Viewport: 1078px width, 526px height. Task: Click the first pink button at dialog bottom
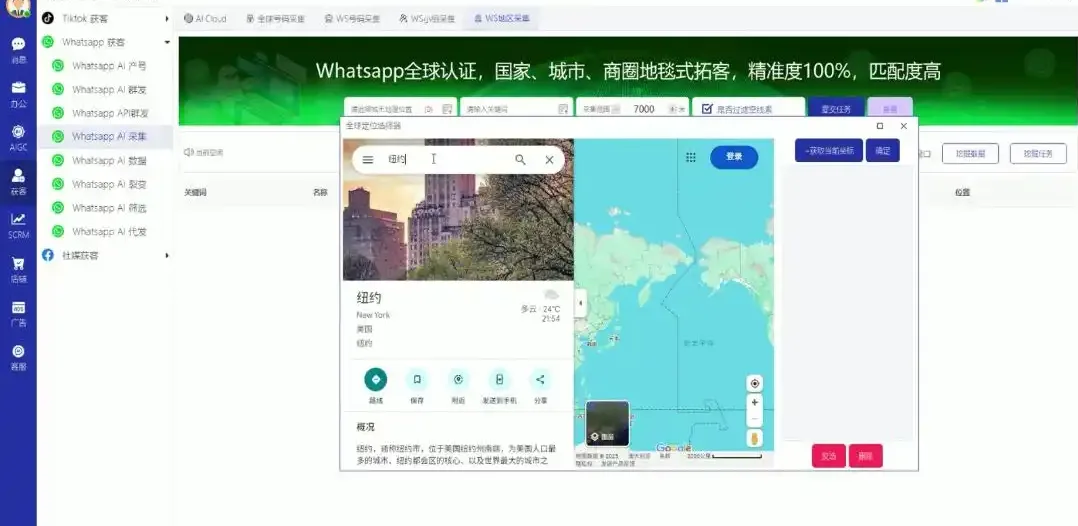pyautogui.click(x=829, y=456)
